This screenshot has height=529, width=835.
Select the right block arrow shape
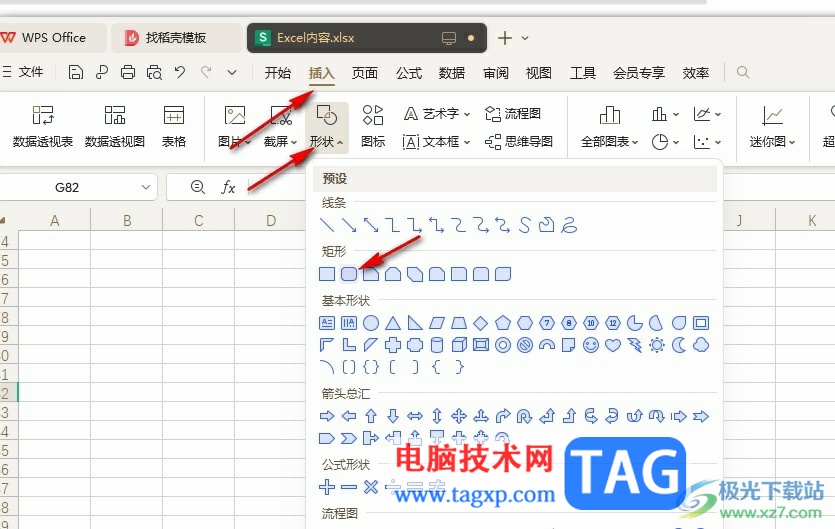point(327,416)
